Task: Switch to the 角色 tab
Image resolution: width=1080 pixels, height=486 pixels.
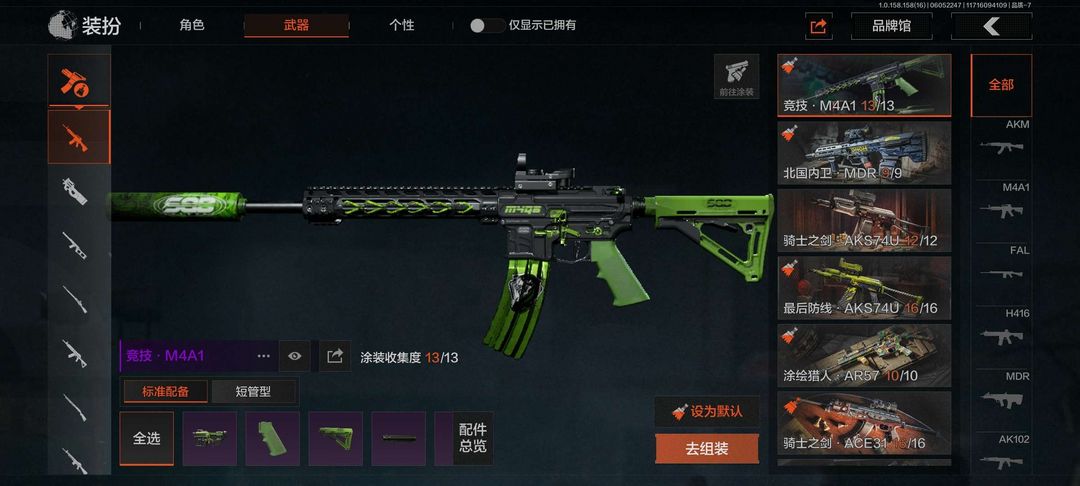Action: pos(192,25)
